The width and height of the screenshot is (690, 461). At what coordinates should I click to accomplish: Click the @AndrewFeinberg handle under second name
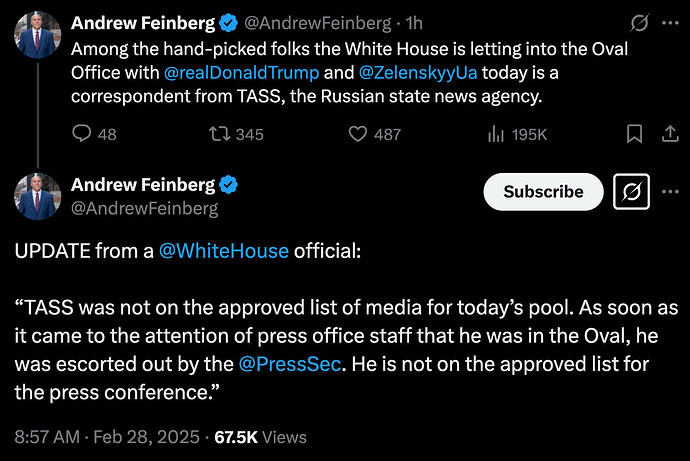(x=144, y=209)
